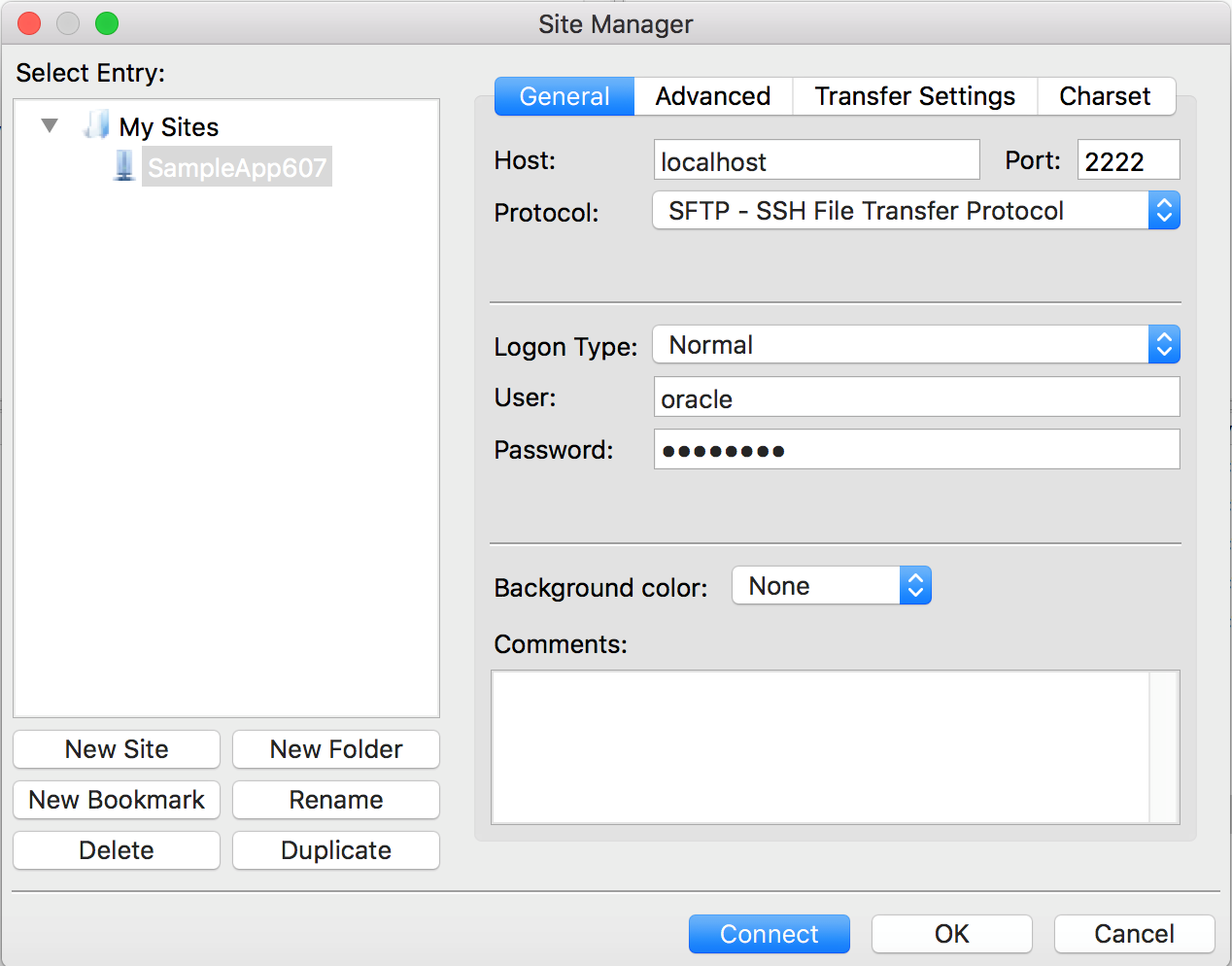
Task: Click the Password field
Action: point(916,450)
